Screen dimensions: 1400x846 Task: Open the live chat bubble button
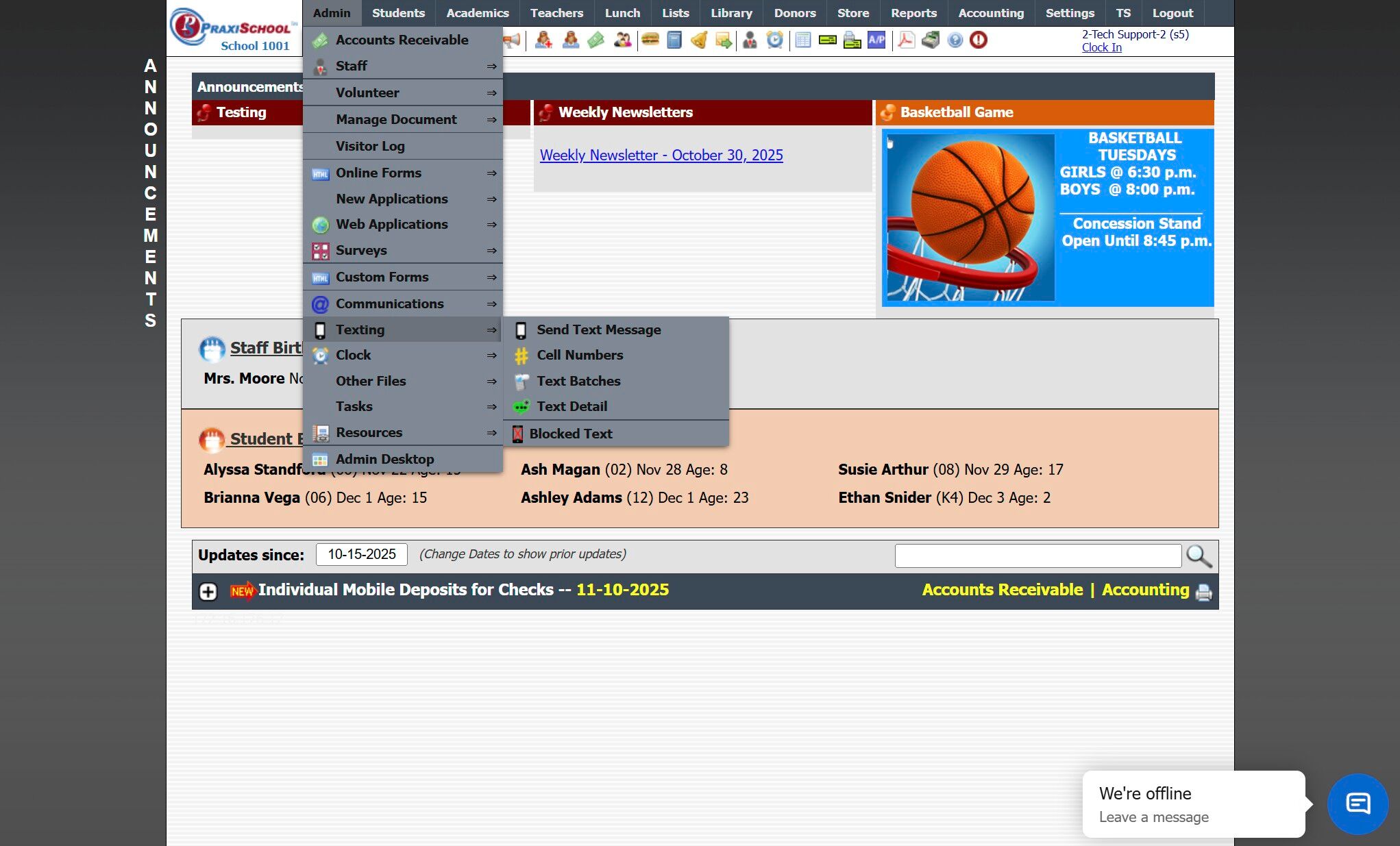[1358, 804]
